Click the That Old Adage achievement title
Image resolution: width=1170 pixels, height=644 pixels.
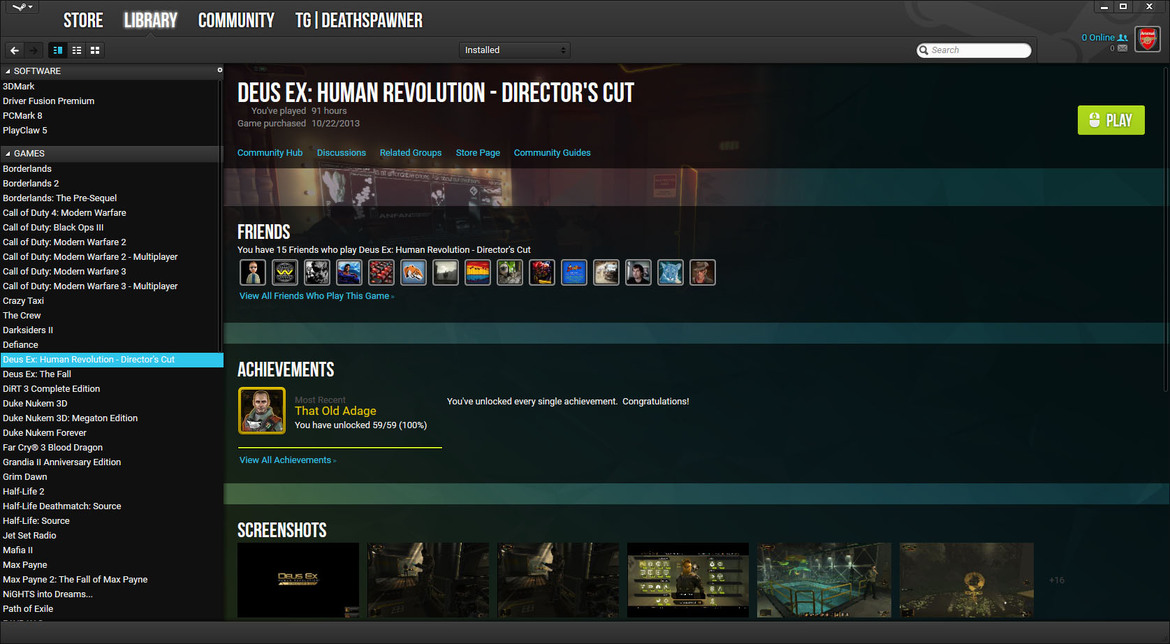click(x=335, y=411)
